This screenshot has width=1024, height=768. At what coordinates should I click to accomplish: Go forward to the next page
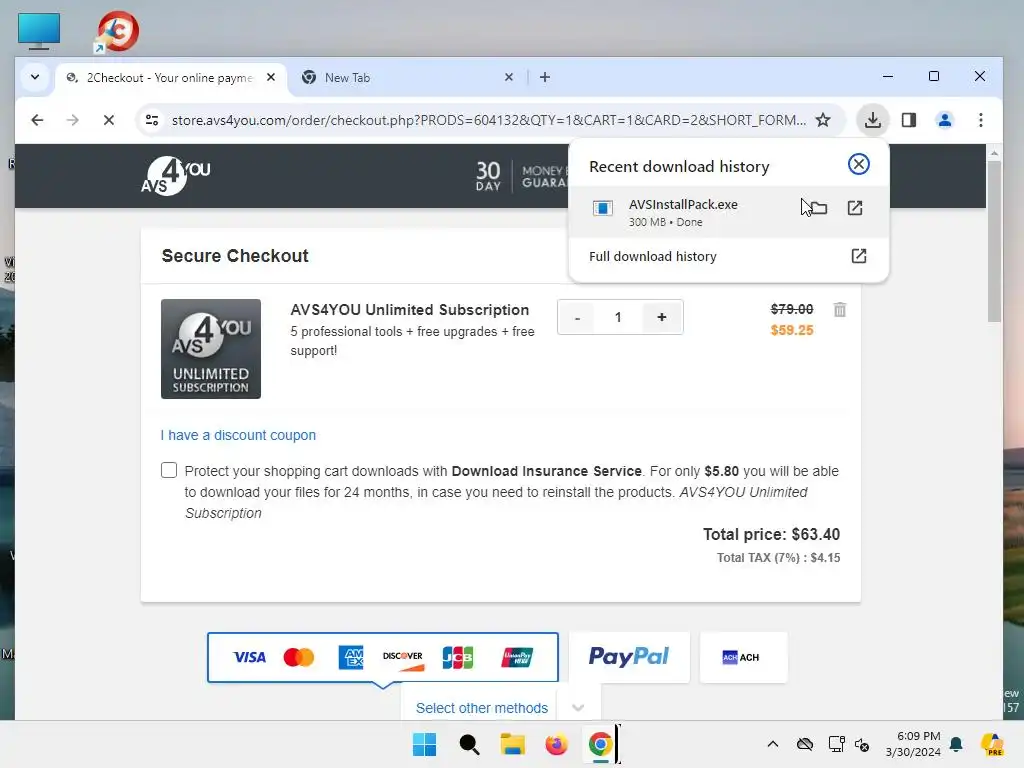72,120
